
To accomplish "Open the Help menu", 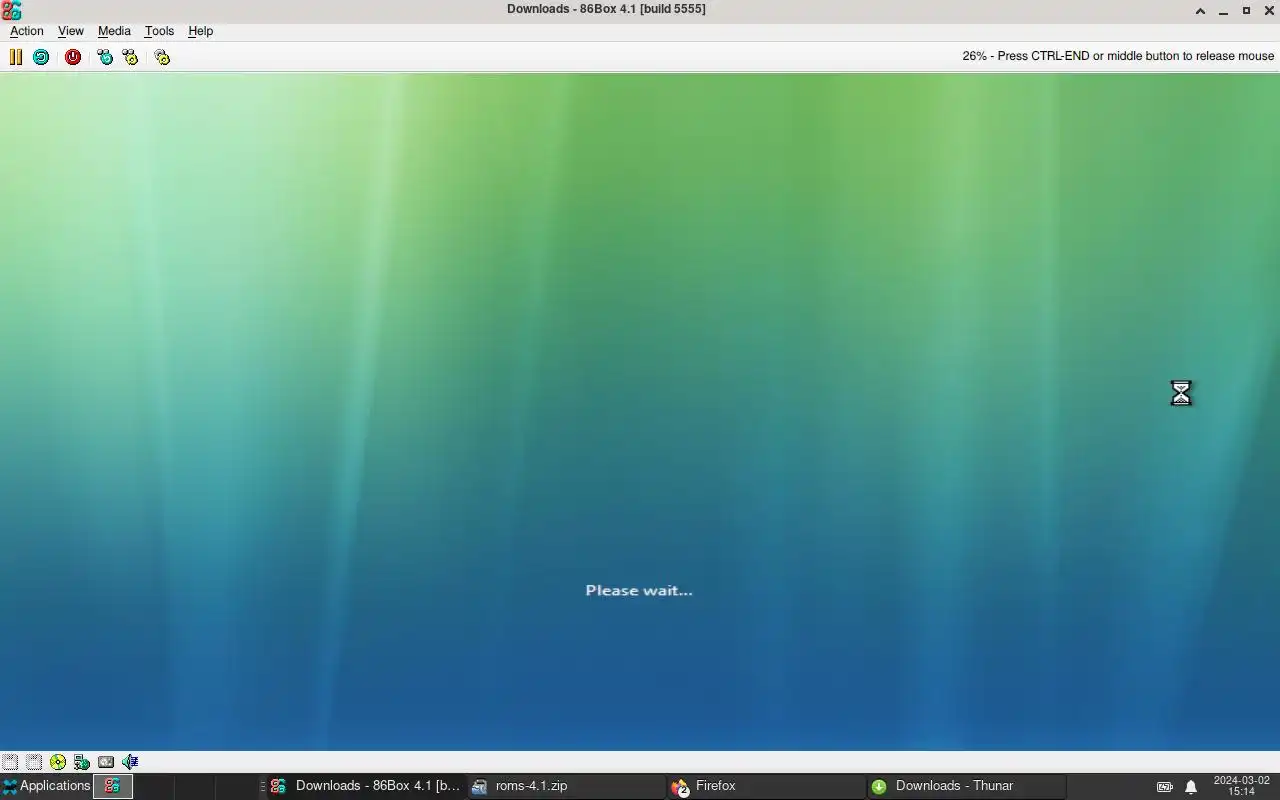I will [x=200, y=31].
